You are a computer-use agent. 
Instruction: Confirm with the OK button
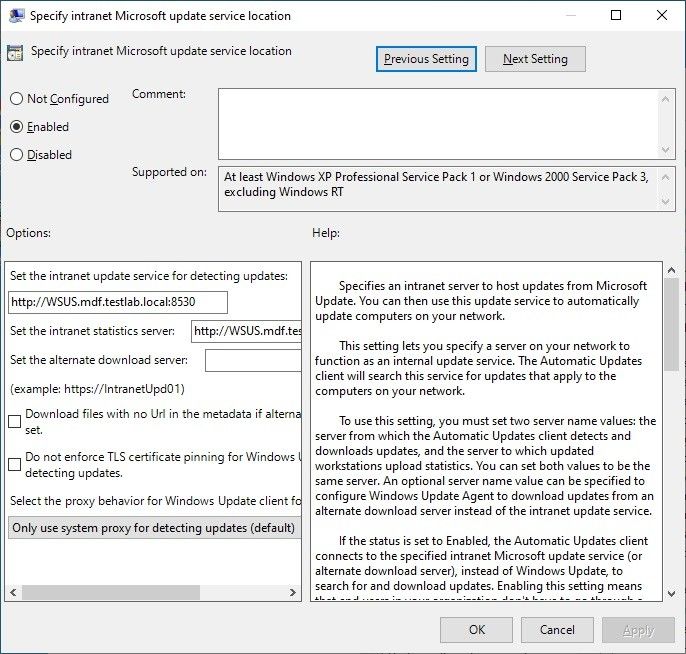476,630
